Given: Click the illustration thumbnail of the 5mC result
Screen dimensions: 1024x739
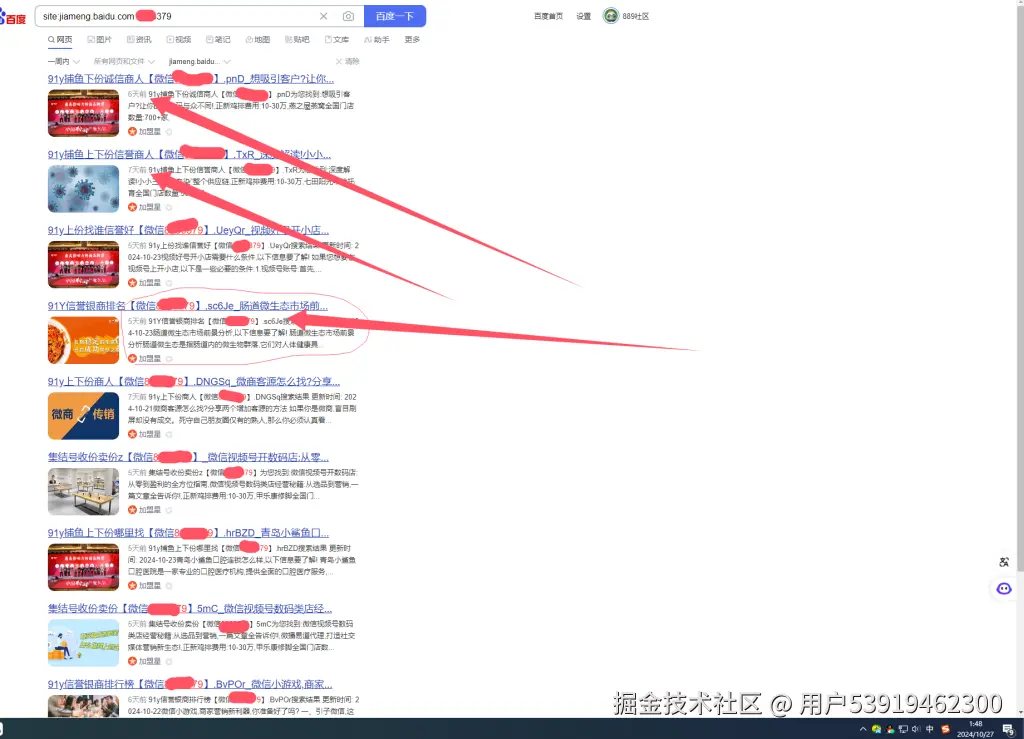Looking at the screenshot, I should pyautogui.click(x=84, y=643).
